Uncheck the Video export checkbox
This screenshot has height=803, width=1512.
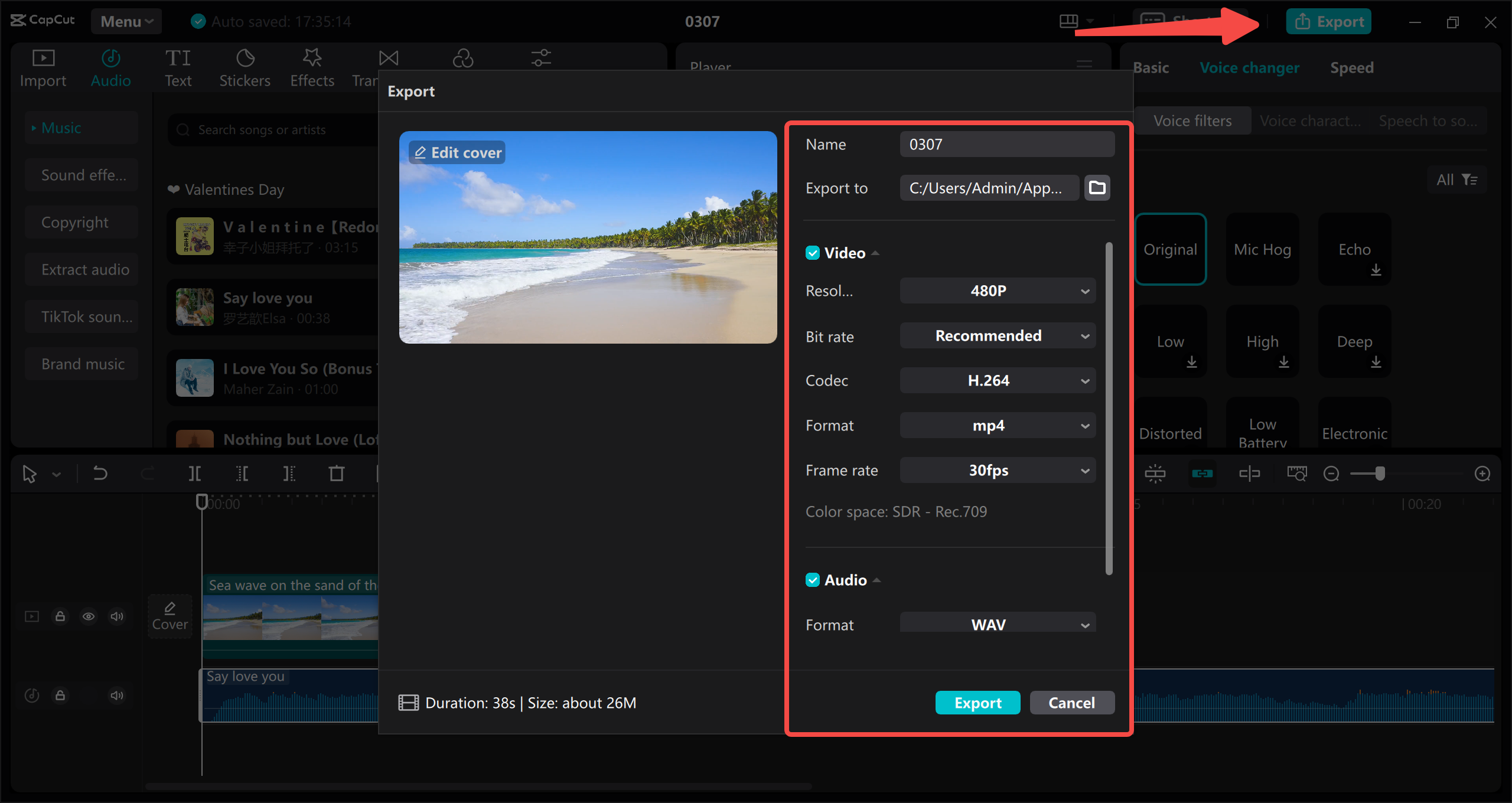[x=813, y=253]
